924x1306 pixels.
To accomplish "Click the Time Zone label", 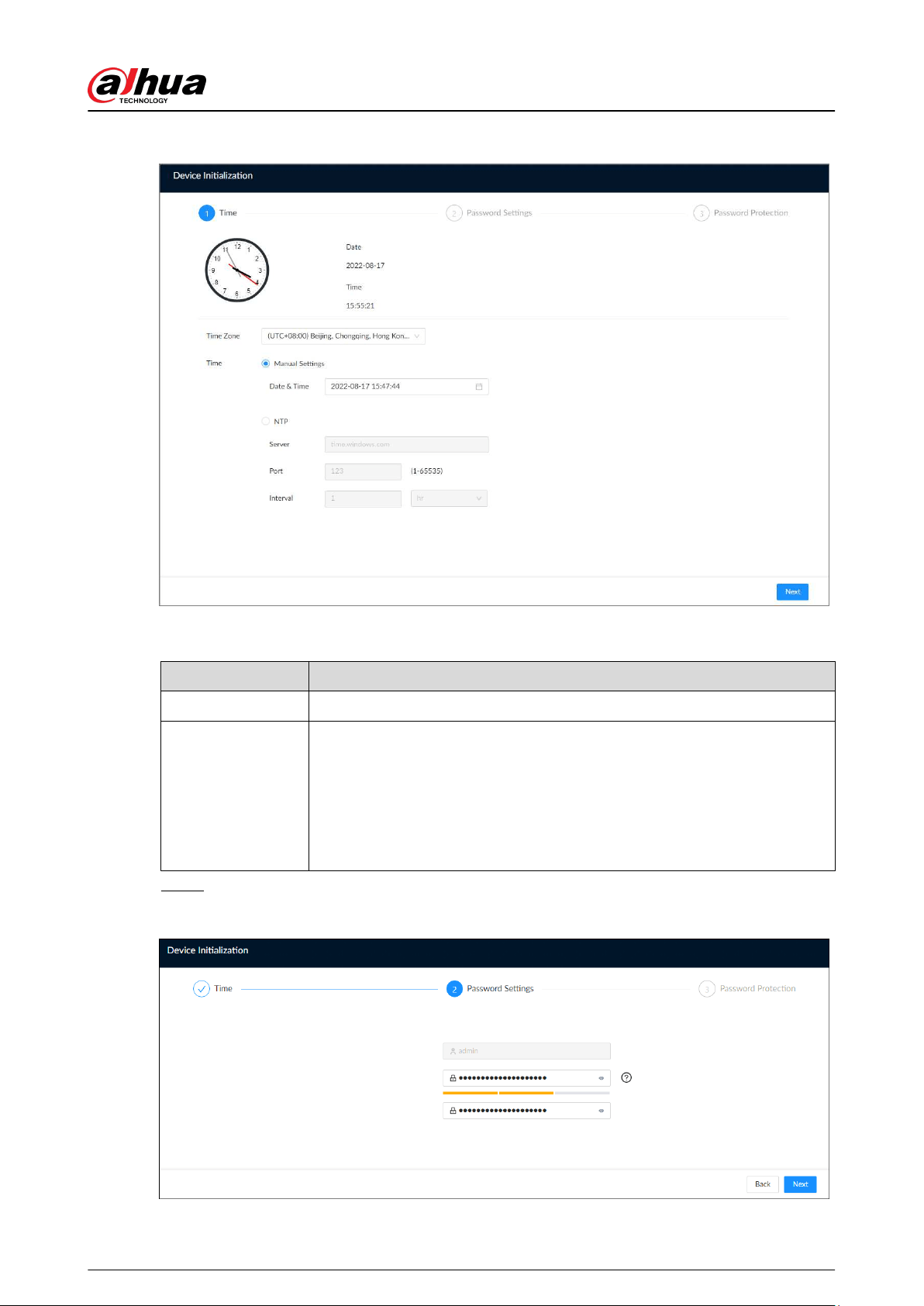I will 223,336.
